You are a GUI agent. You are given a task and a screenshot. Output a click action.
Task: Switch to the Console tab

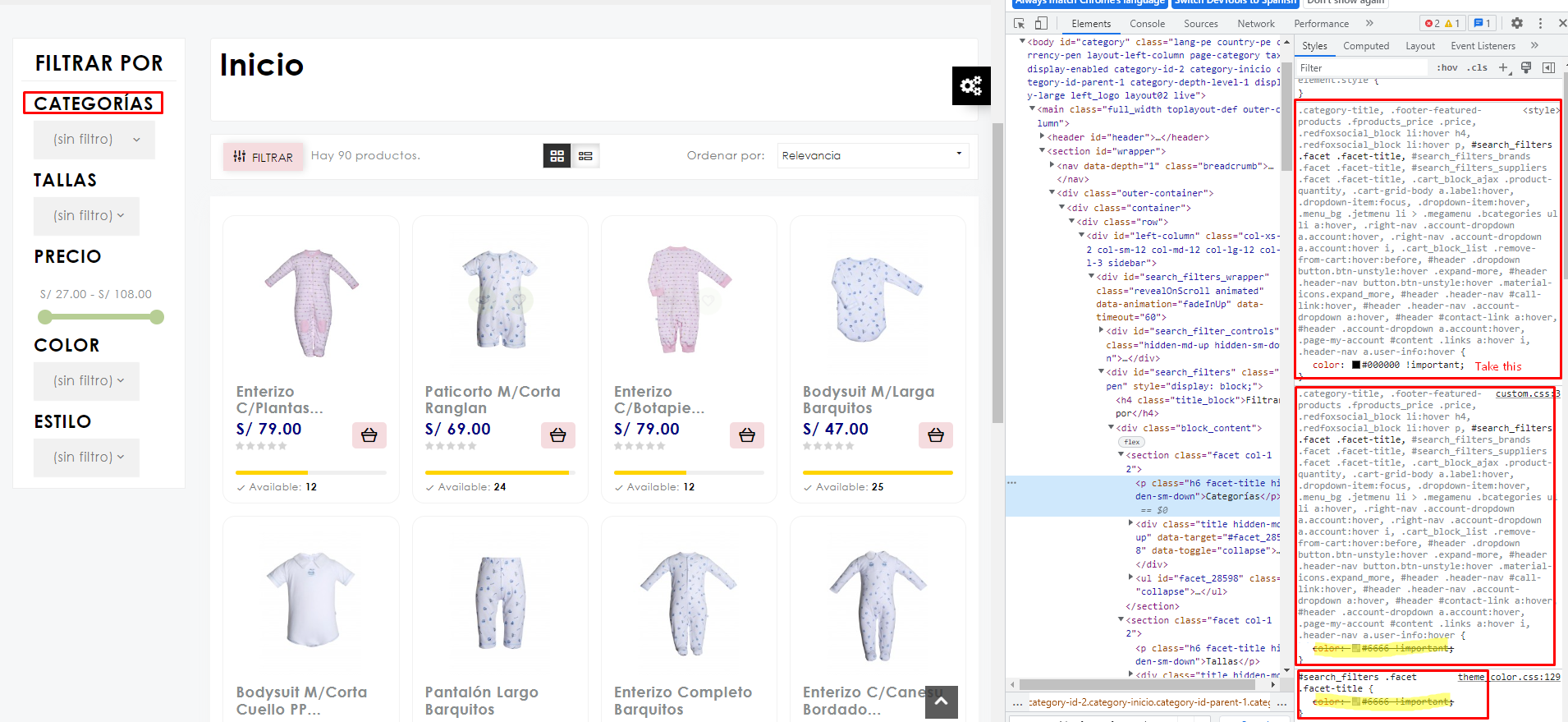[x=1147, y=24]
